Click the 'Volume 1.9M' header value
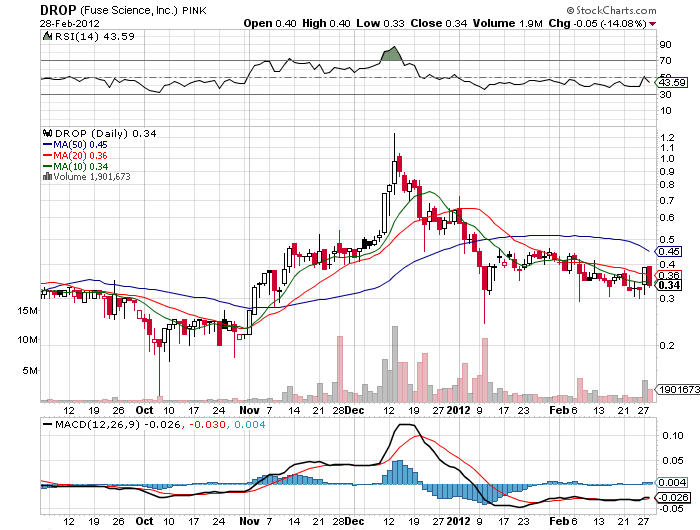 click(508, 24)
